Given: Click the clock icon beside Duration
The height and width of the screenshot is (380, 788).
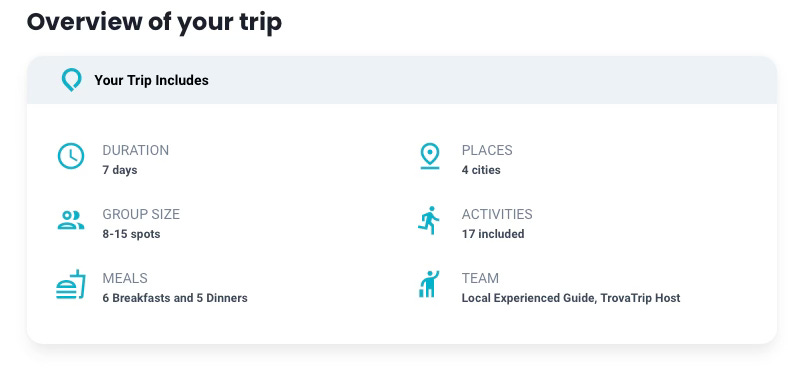Looking at the screenshot, I should [x=71, y=156].
